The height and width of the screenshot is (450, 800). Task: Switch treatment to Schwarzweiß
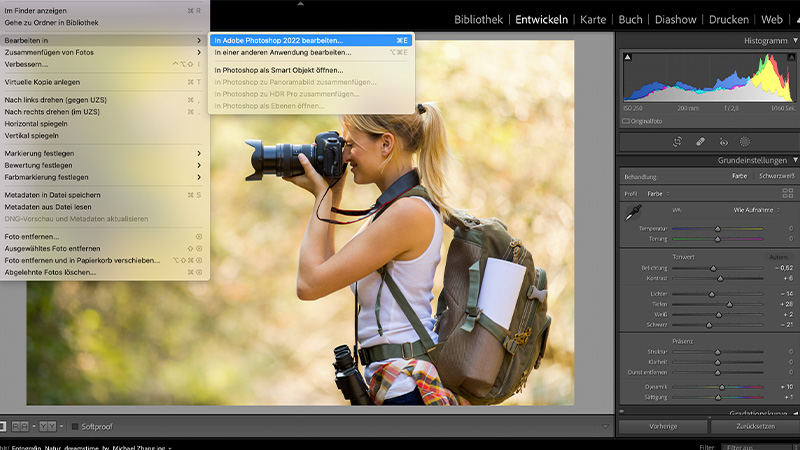776,176
